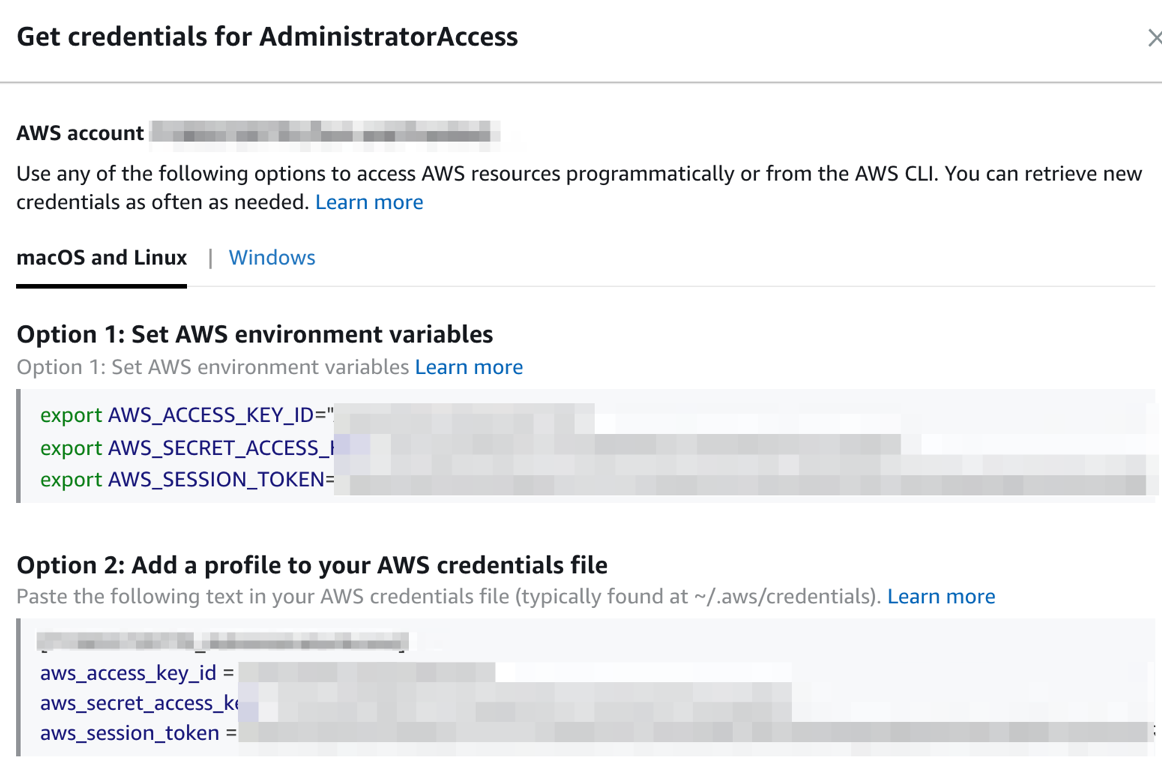Click the export AWS_ACCESS_KEY_ID line

coord(317,415)
